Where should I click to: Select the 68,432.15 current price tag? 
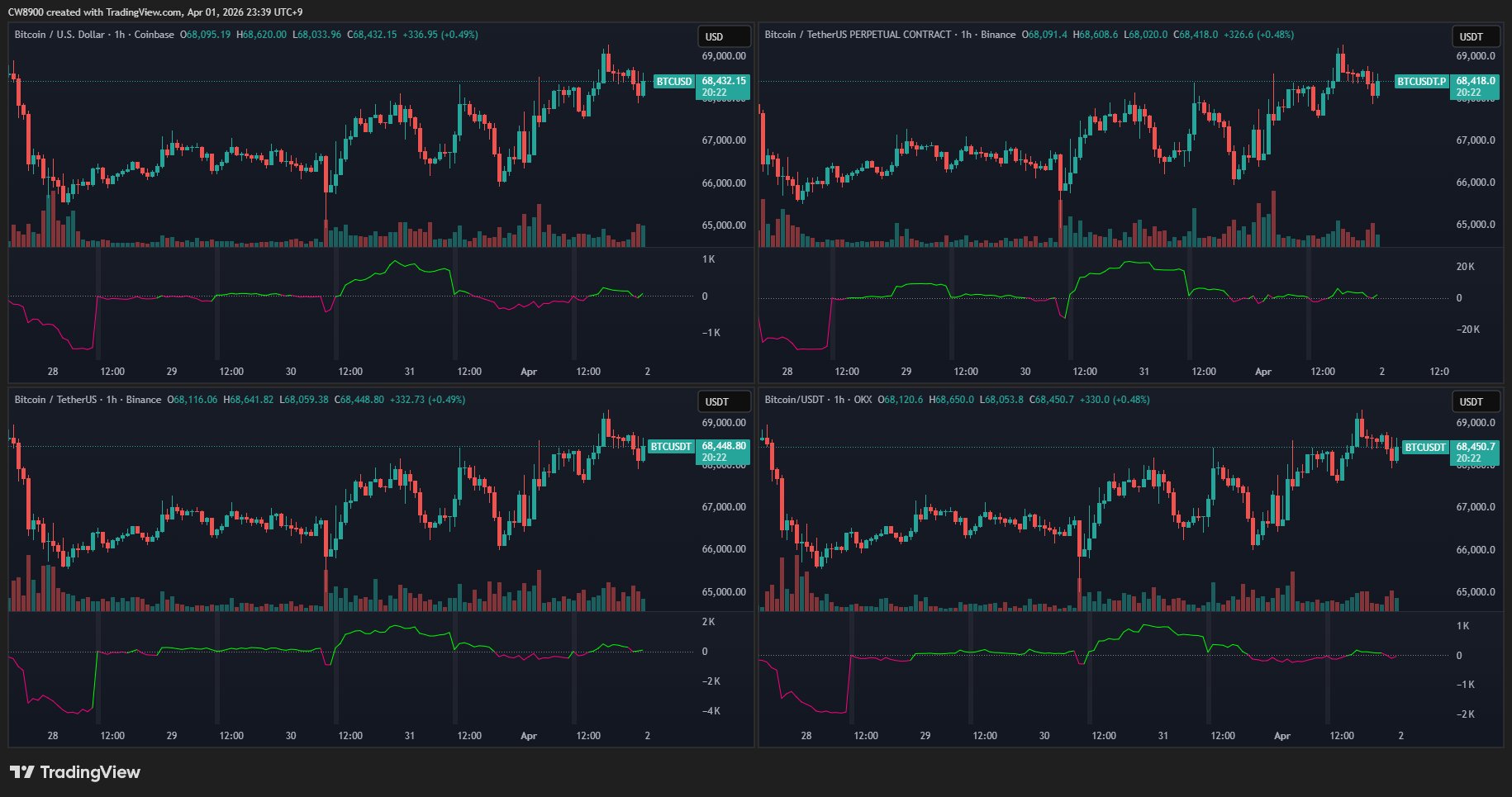(724, 87)
